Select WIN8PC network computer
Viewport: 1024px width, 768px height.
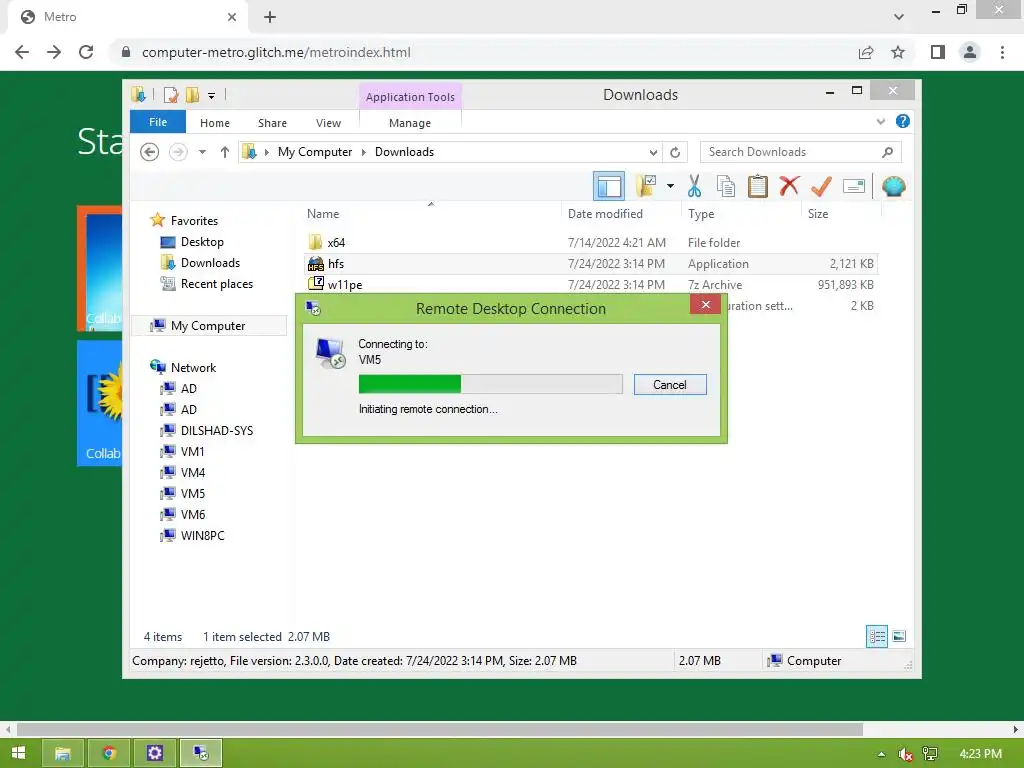click(202, 536)
